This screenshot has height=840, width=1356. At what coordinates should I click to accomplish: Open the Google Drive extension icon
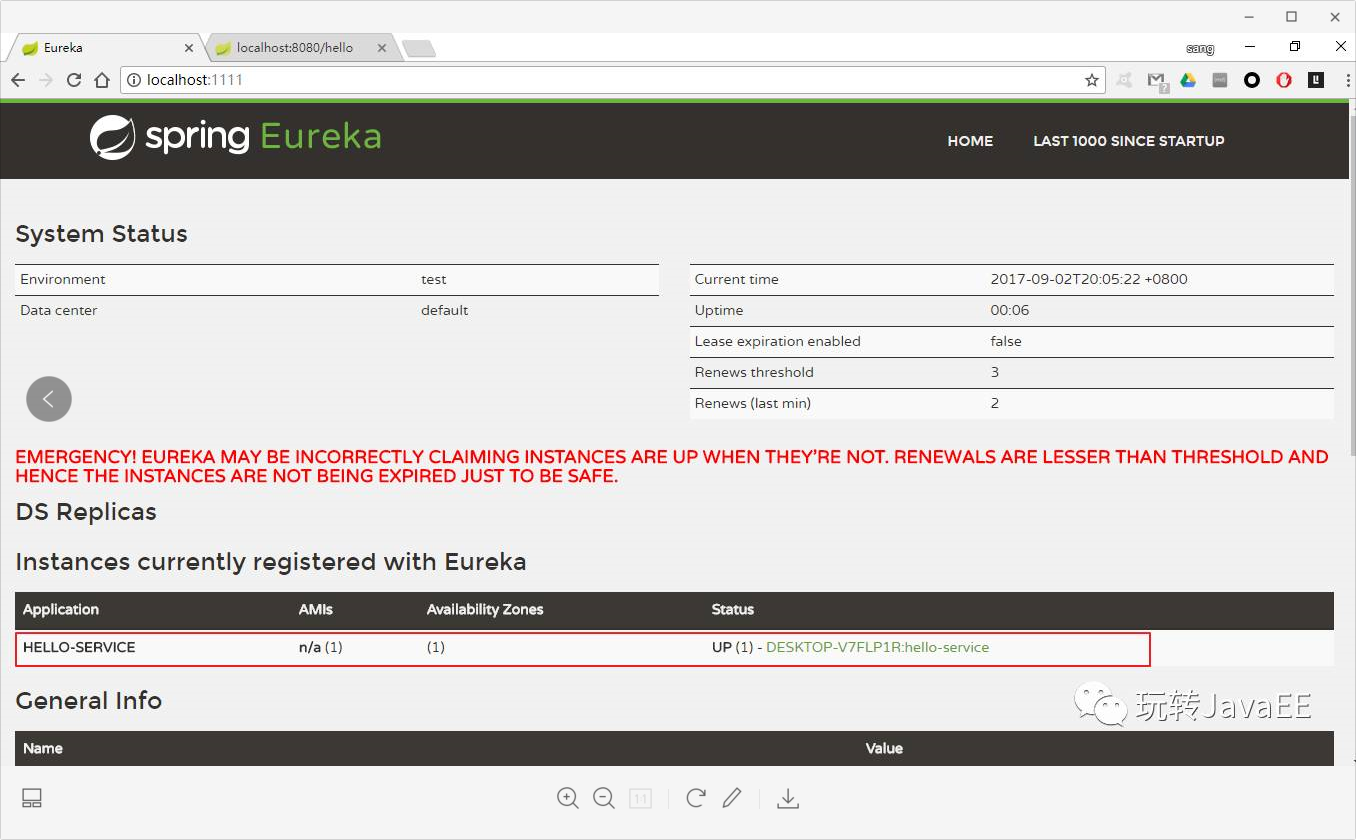click(1188, 80)
